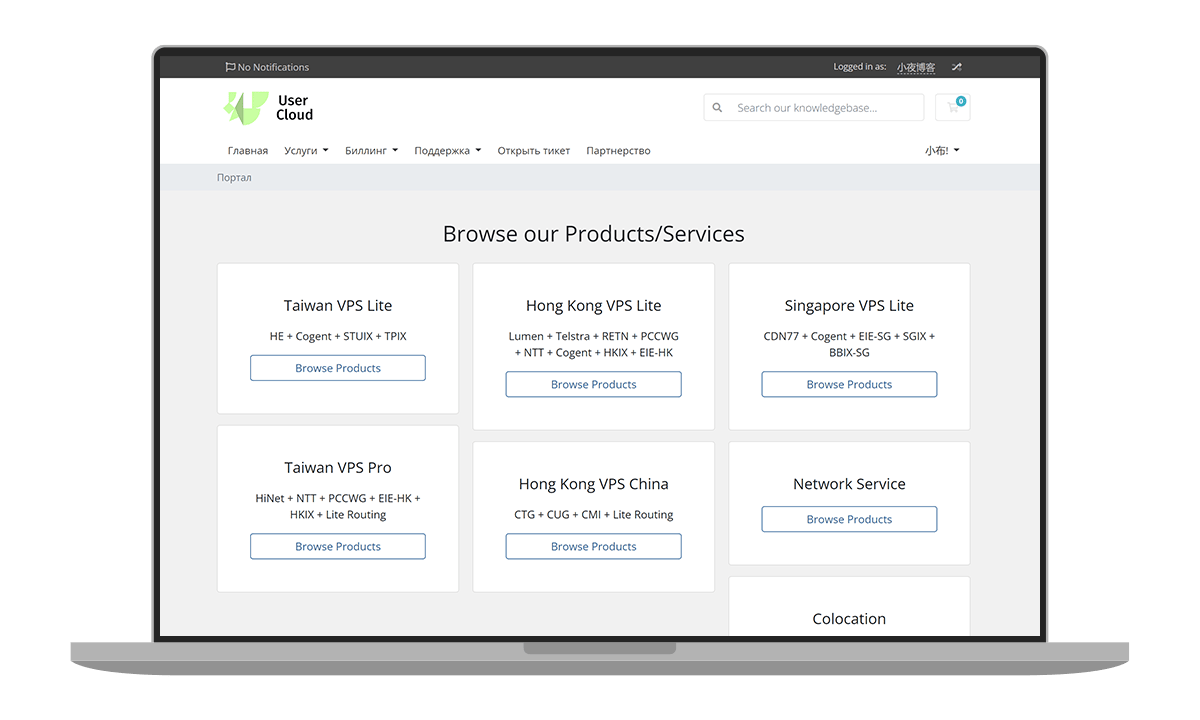Click the Taiwan VPS Pro heading

tap(338, 468)
